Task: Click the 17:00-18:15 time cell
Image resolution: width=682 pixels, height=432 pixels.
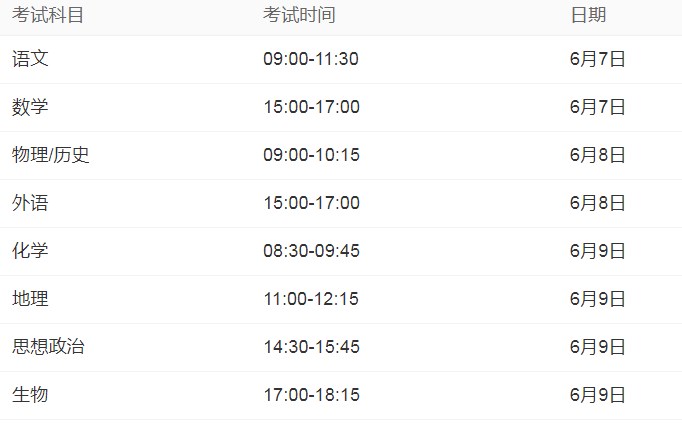Action: pos(311,395)
